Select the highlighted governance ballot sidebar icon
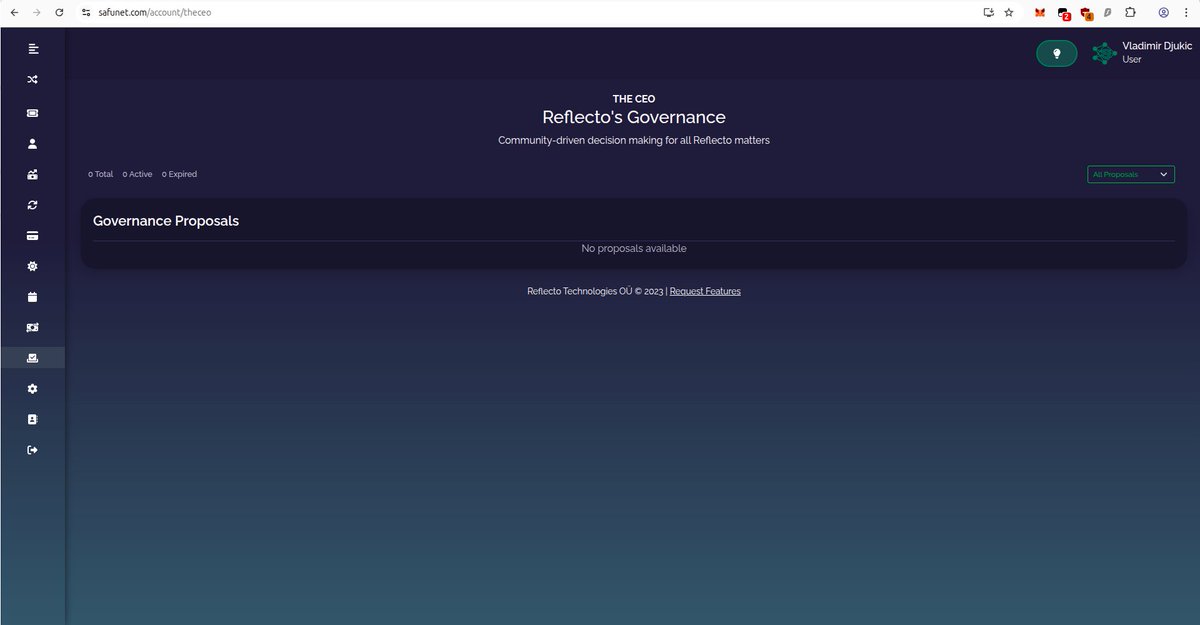This screenshot has height=625, width=1200. 33,358
